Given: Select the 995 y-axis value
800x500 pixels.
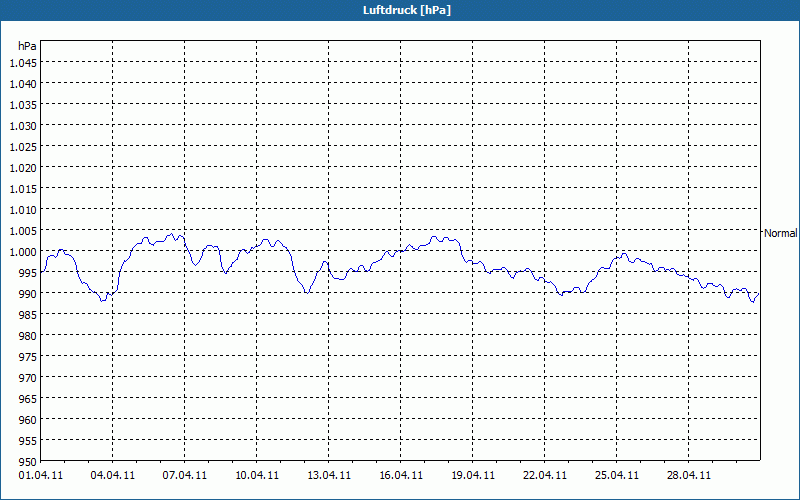Looking at the screenshot, I should (28, 273).
